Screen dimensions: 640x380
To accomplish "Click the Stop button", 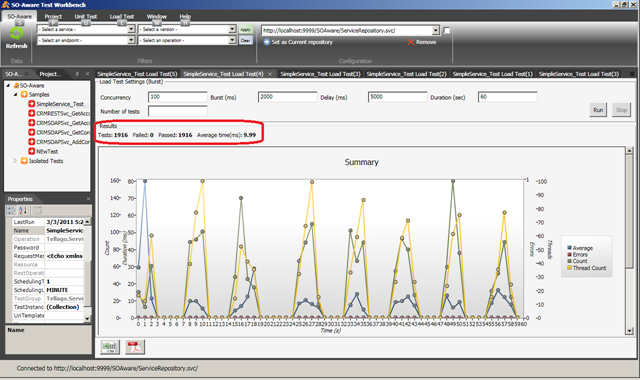I will (x=621, y=110).
